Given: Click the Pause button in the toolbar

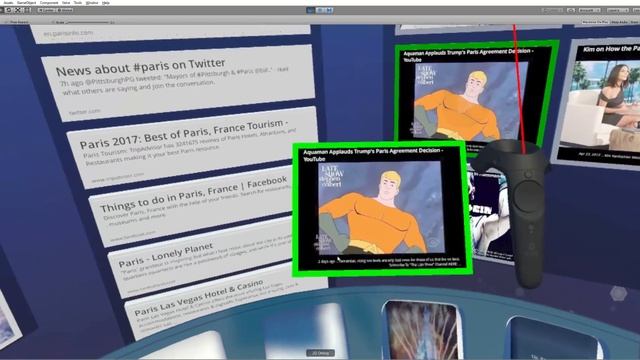Looking at the screenshot, I should click(x=320, y=10).
